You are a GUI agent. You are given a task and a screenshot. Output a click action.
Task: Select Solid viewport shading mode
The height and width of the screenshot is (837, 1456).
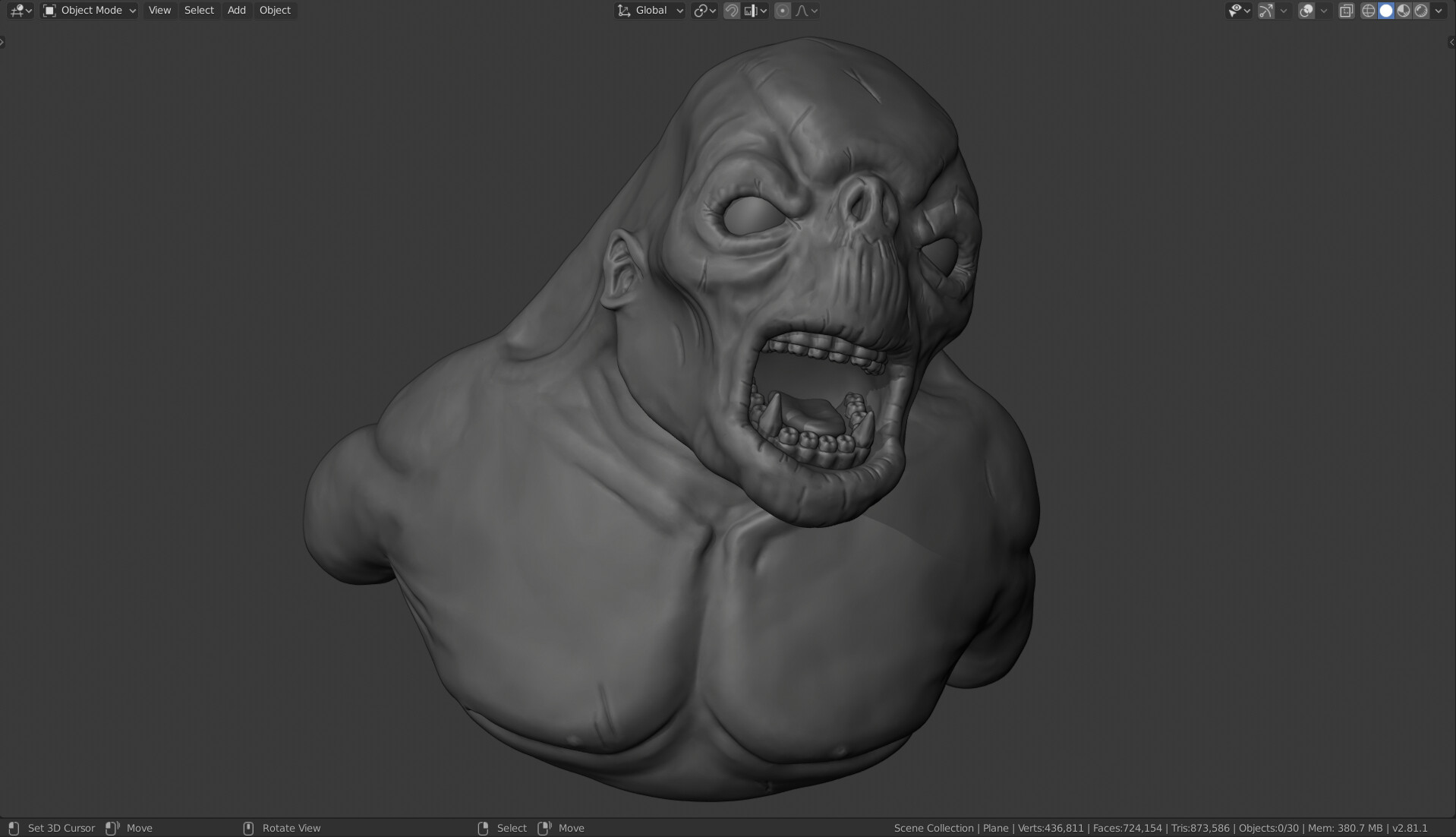(1387, 10)
